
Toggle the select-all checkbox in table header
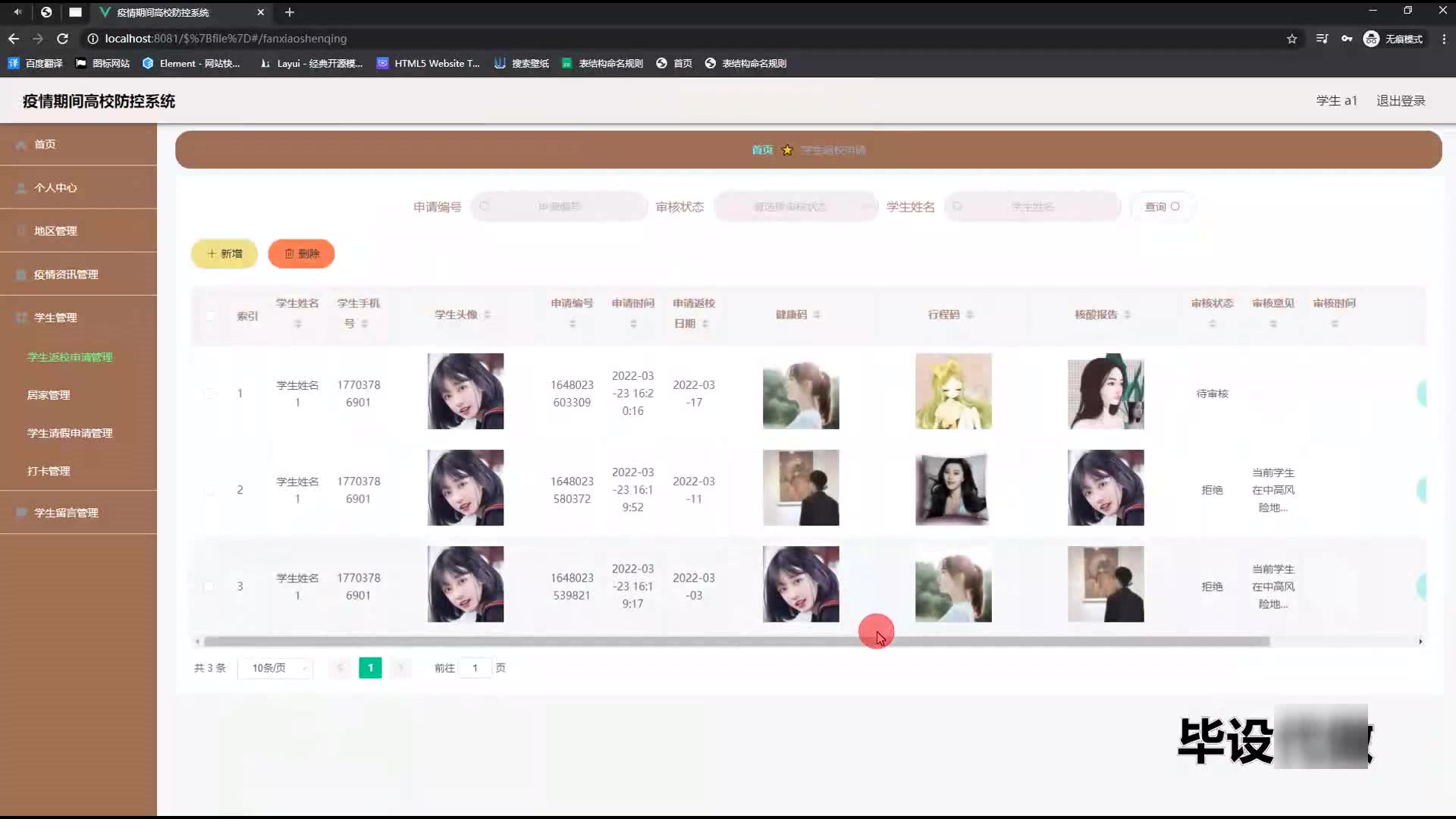209,315
